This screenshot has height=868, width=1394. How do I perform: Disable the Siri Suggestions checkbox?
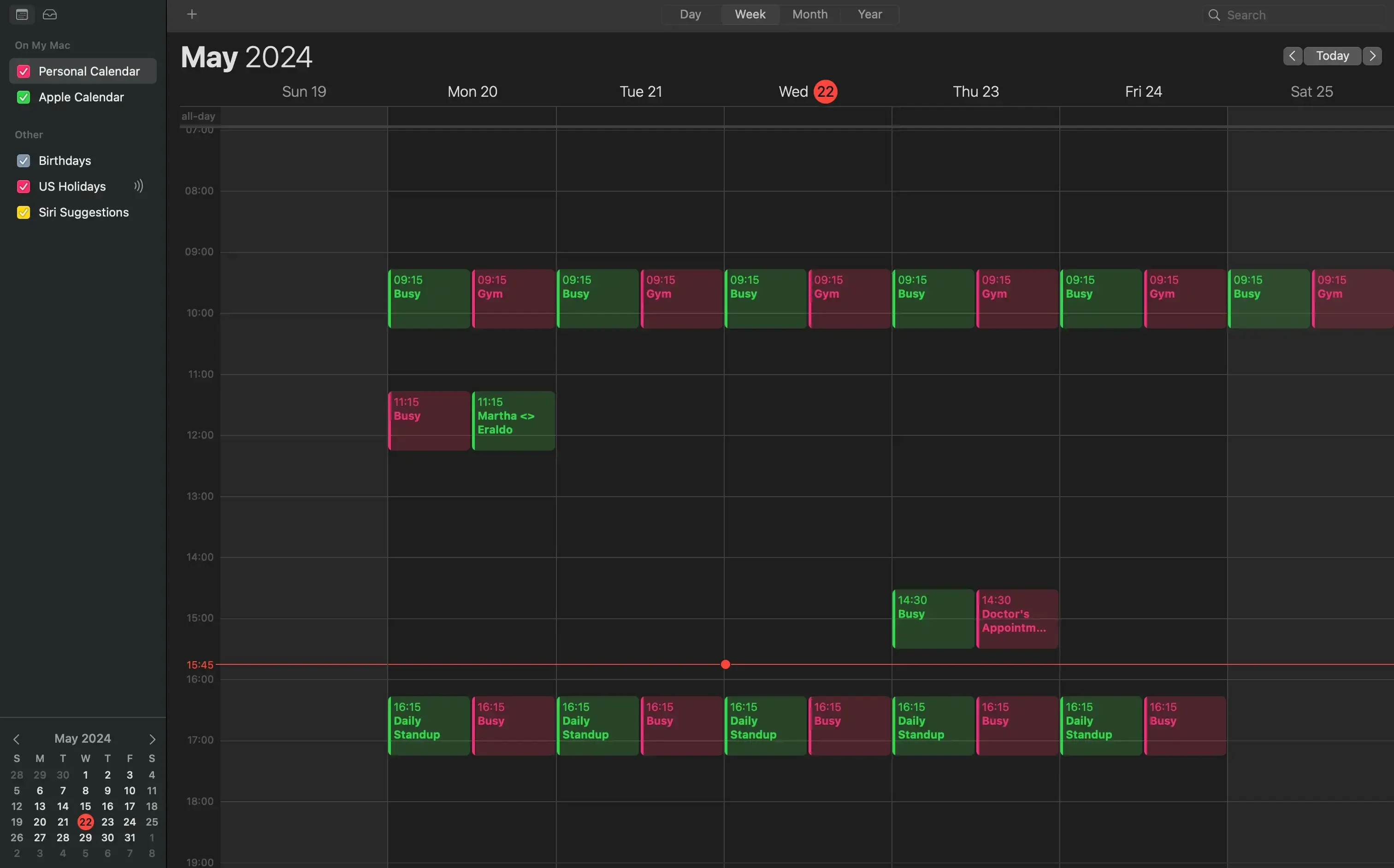[24, 212]
